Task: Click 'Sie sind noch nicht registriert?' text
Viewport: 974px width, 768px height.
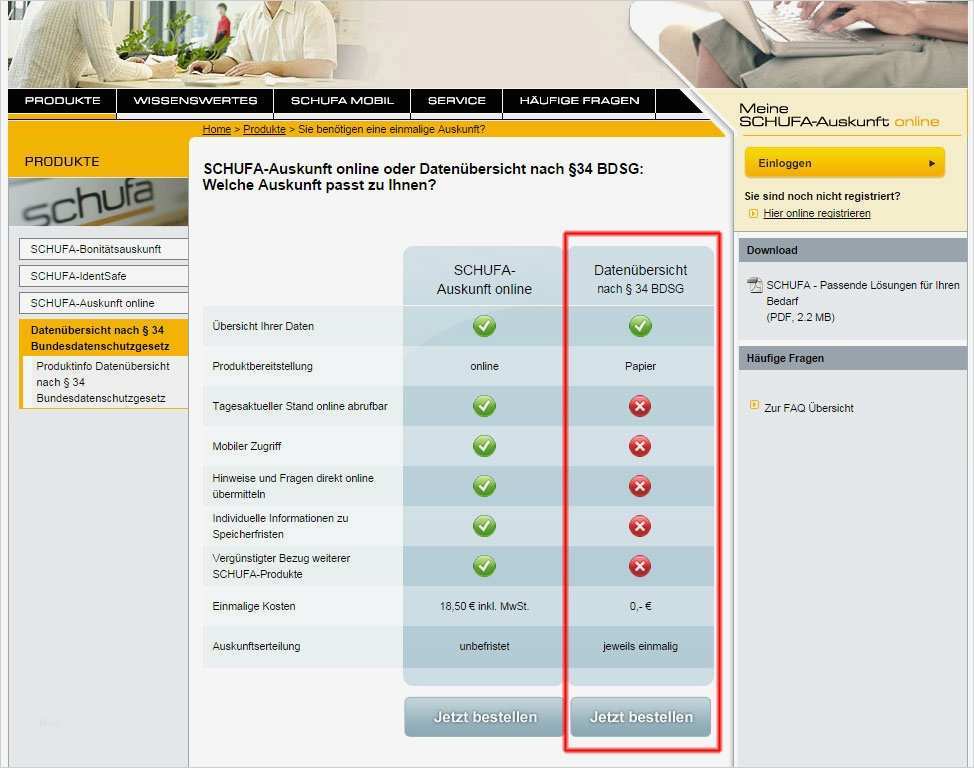Action: 822,196
